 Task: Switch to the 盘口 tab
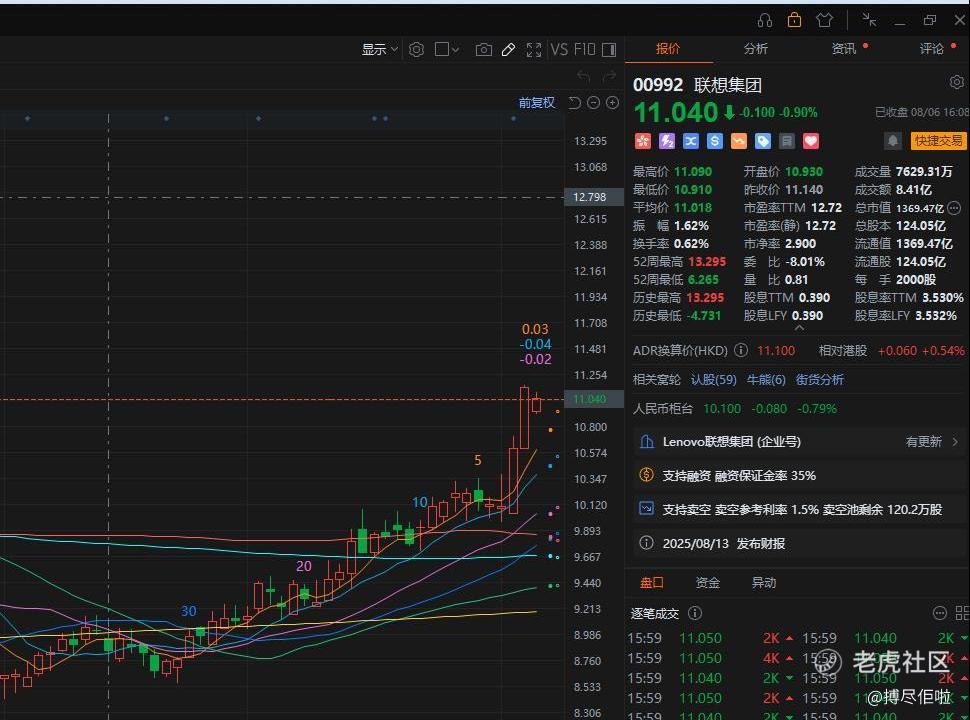652,583
